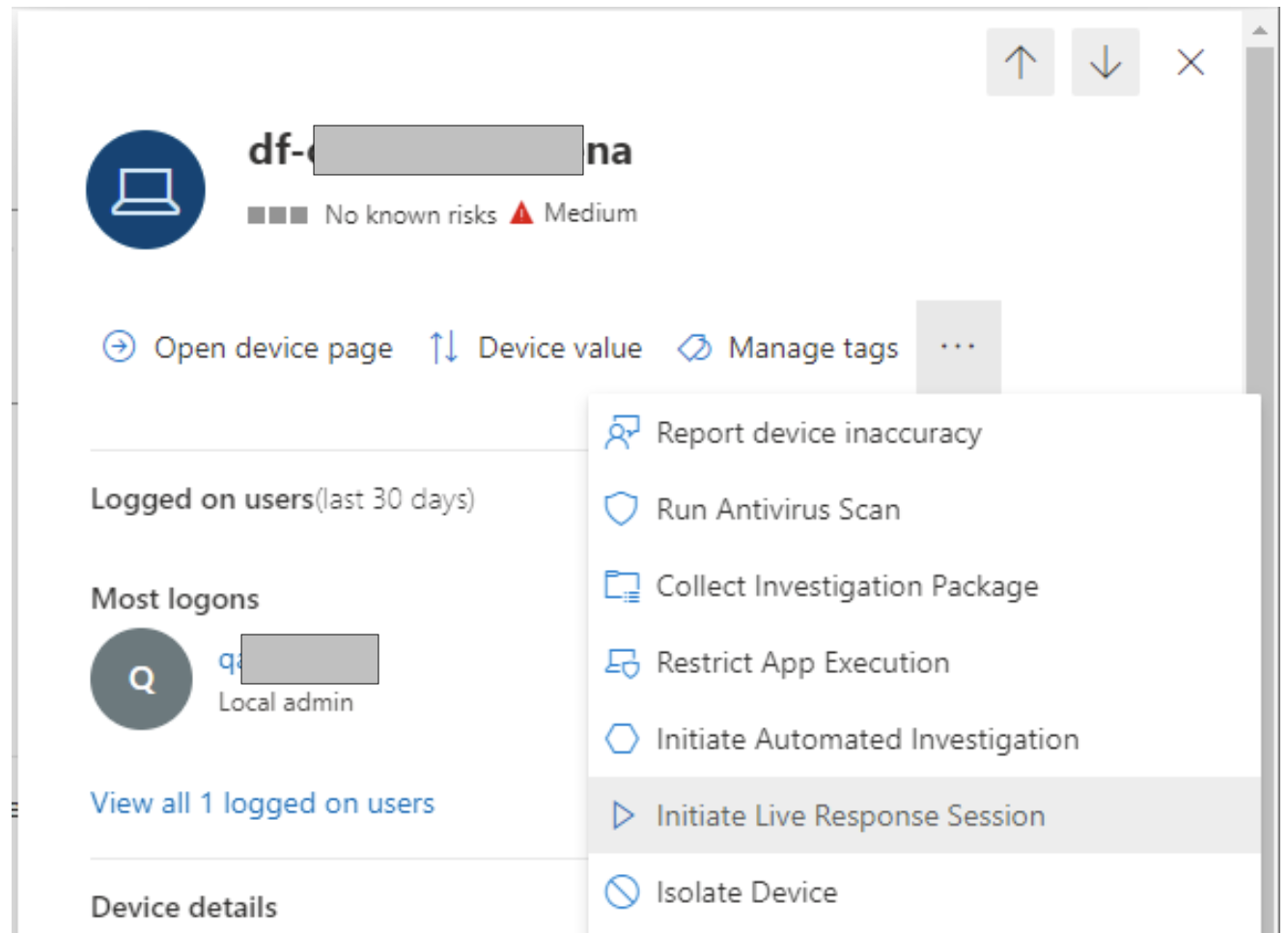Image resolution: width=1288 pixels, height=933 pixels.
Task: Launch Initiate Live Response Session
Action: tap(850, 816)
